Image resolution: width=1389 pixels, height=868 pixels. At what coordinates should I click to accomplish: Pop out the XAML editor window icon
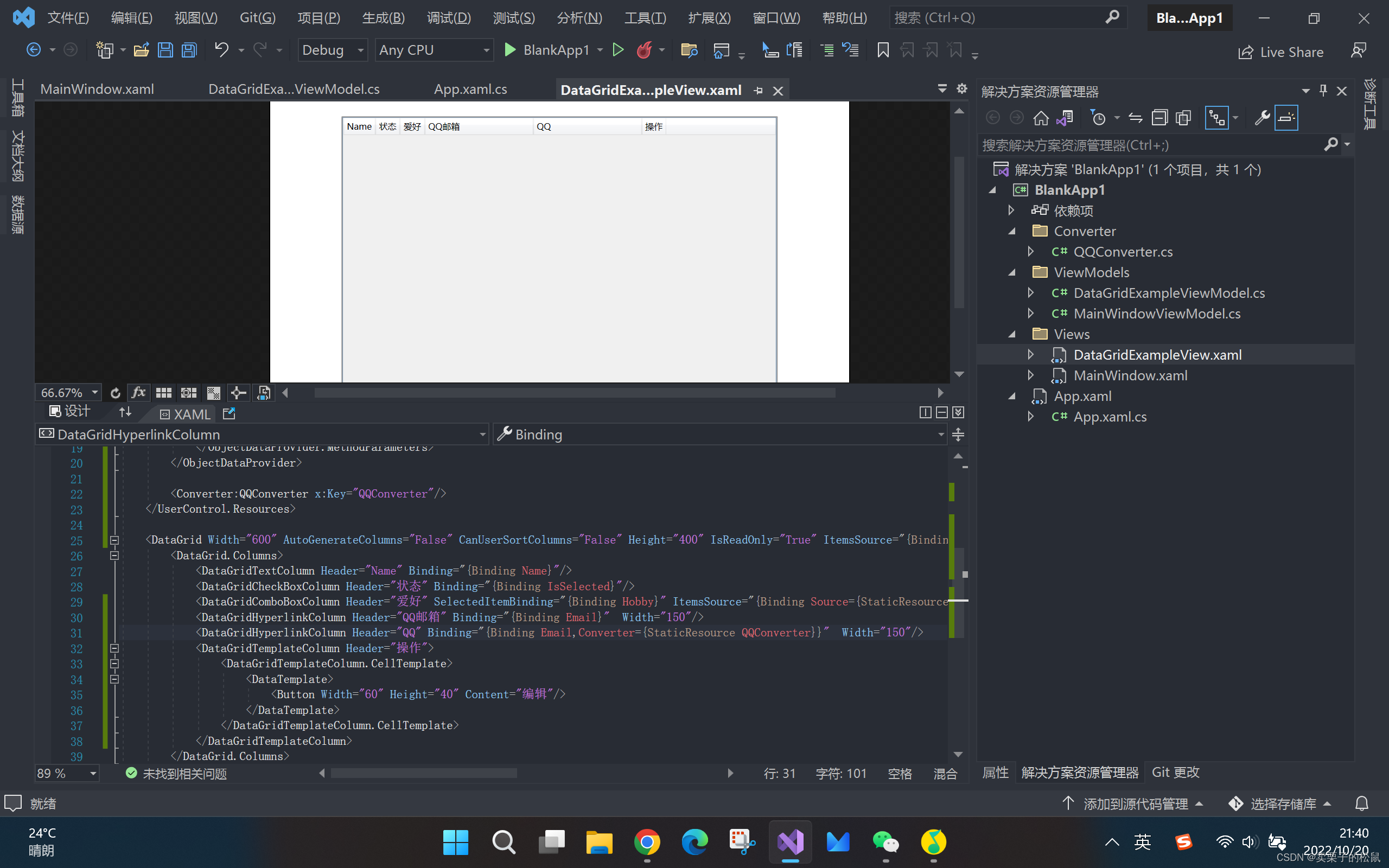coord(229,413)
